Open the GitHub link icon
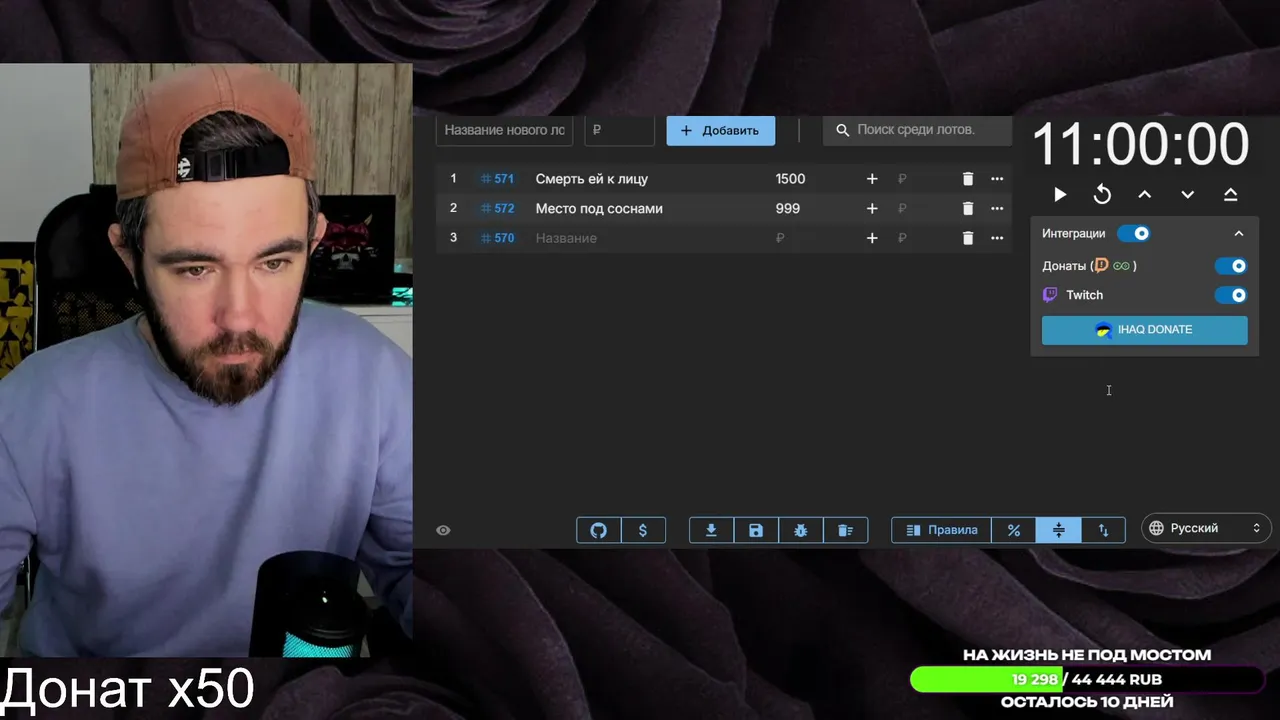Image resolution: width=1280 pixels, height=720 pixels. click(x=599, y=530)
